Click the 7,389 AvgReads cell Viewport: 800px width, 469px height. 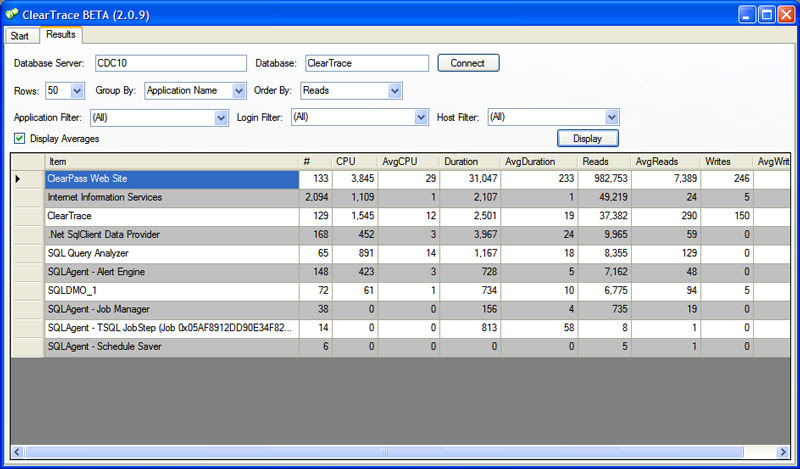pyautogui.click(x=666, y=179)
